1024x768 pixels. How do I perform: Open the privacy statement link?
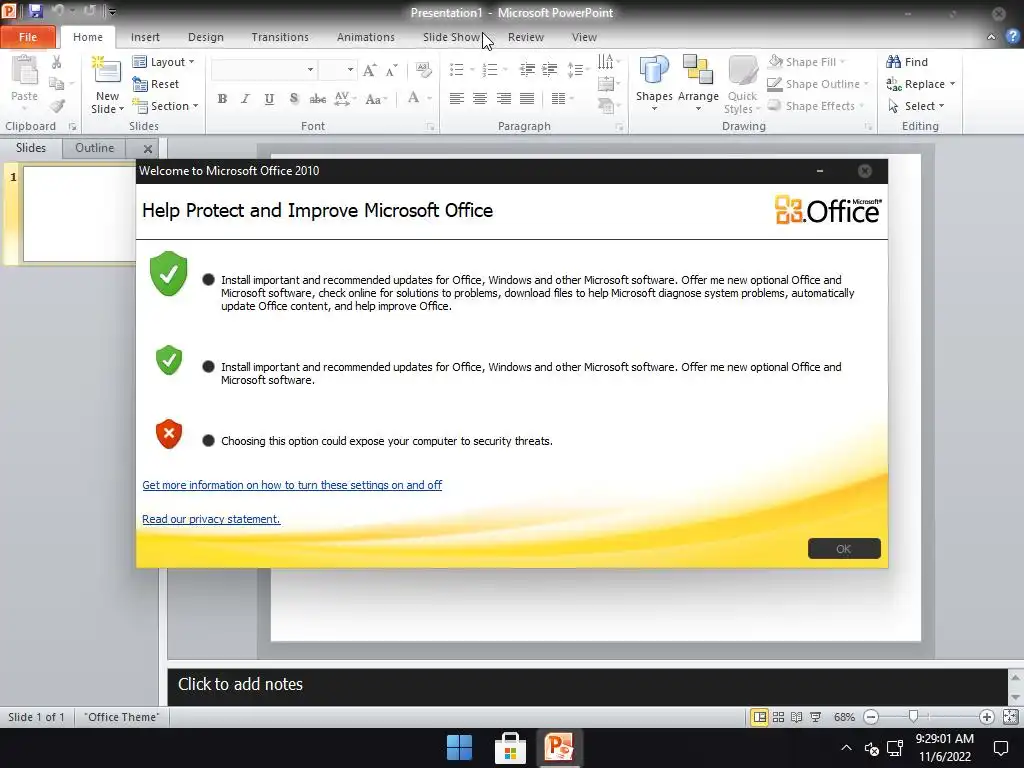point(211,519)
